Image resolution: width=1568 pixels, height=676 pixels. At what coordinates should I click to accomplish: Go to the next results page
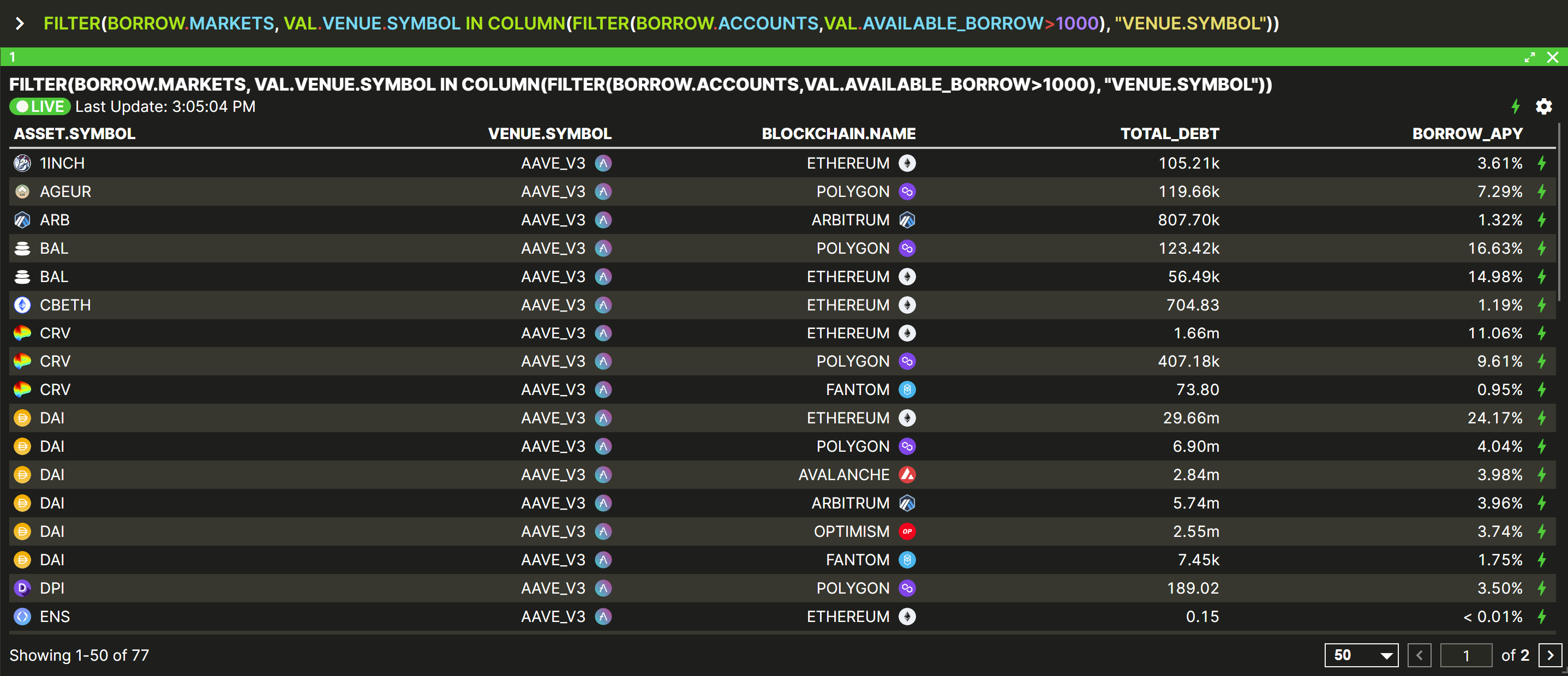[1550, 655]
